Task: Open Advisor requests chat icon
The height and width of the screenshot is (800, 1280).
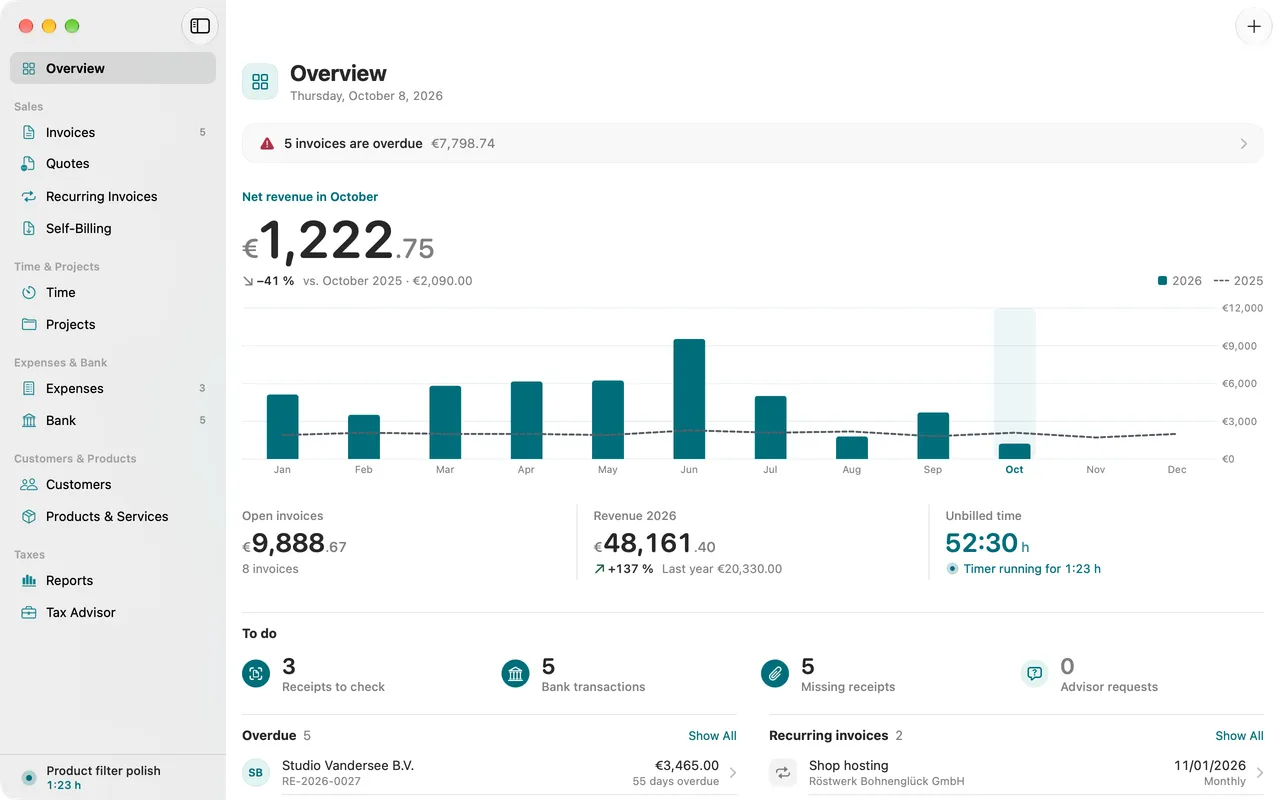Action: 1035,674
